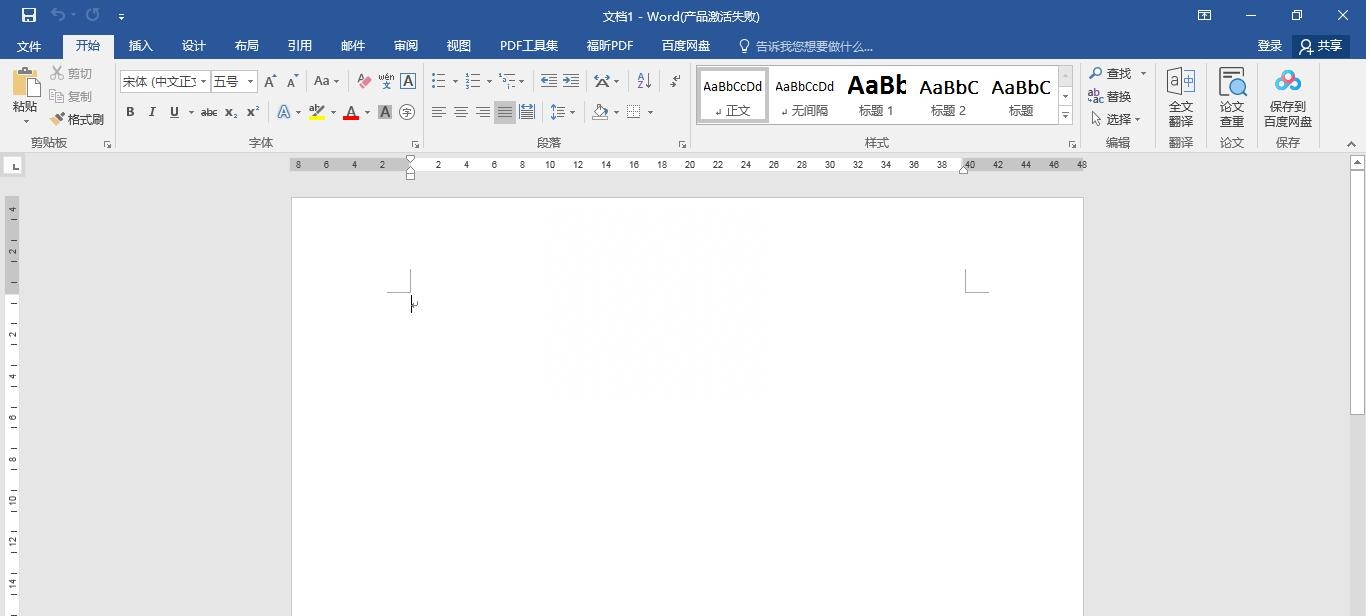Open the 文件 menu

coord(29,45)
